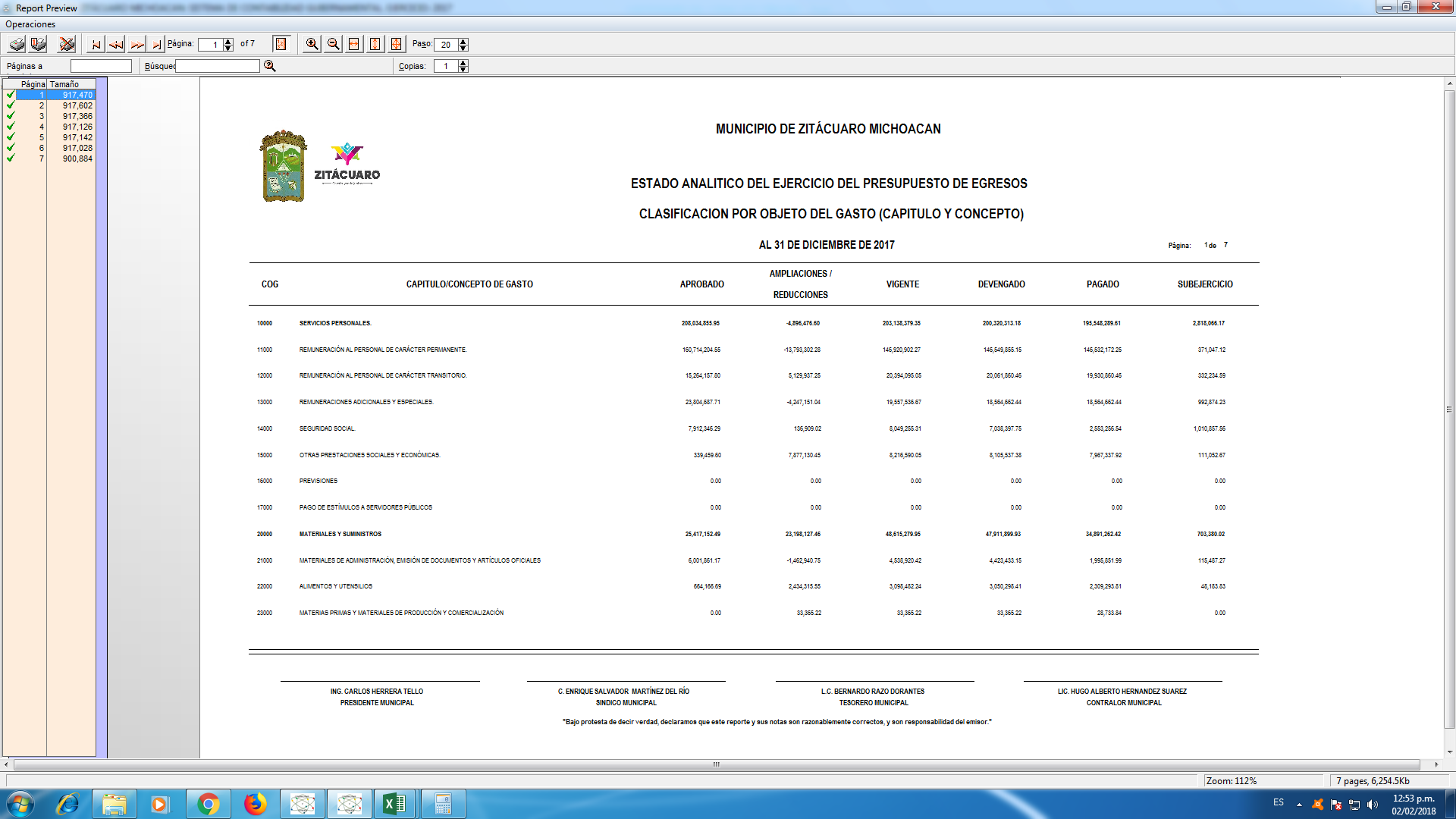Increase Página number with up arrow

click(x=228, y=41)
